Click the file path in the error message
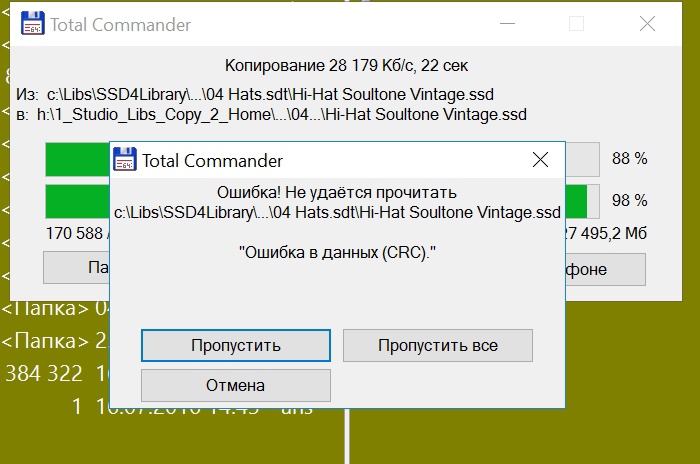The image size is (700, 464). coord(337,213)
